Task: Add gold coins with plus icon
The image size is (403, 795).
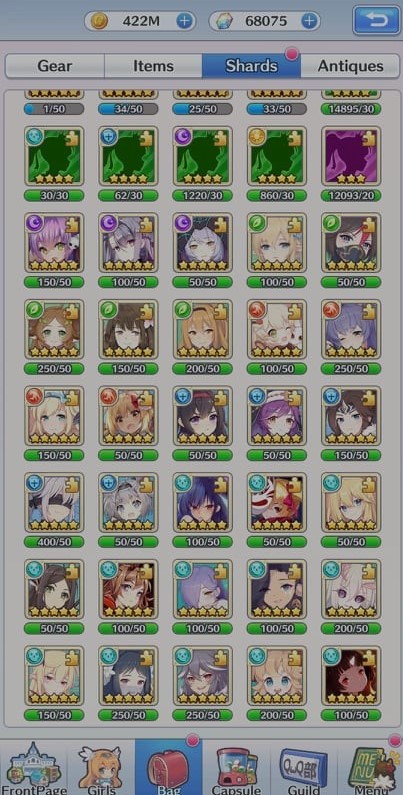Action: point(185,21)
